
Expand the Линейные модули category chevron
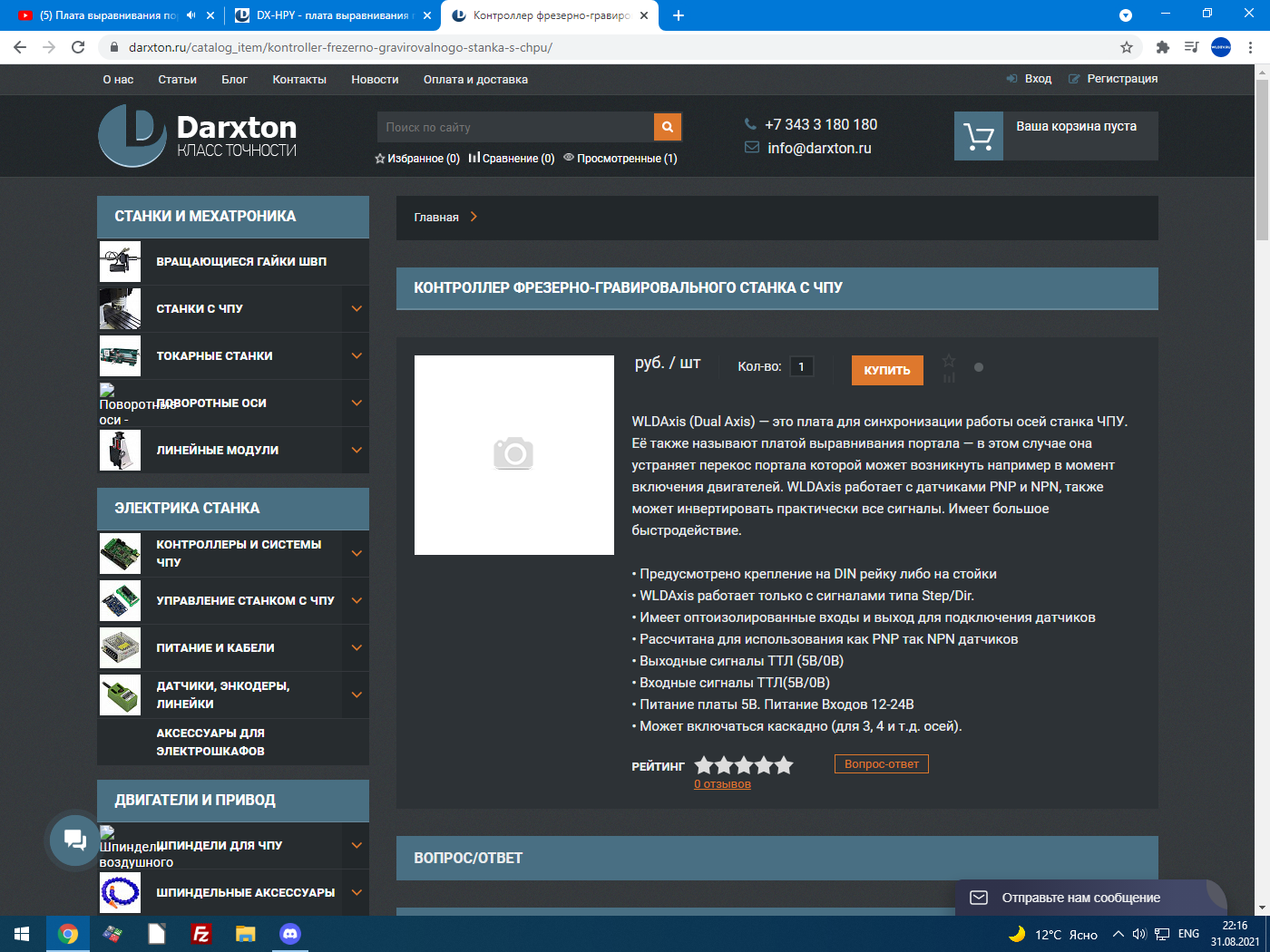coord(357,451)
